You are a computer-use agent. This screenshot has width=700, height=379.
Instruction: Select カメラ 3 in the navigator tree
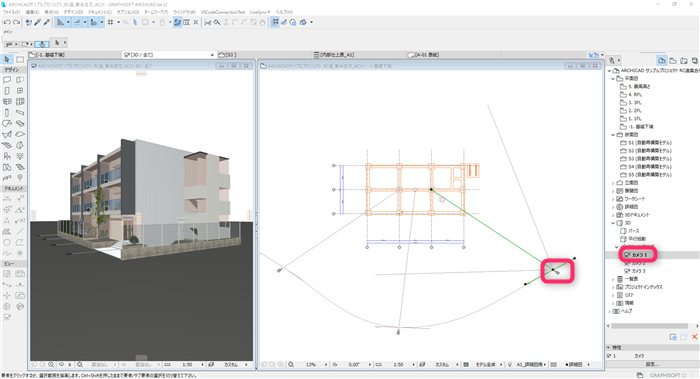(x=638, y=271)
